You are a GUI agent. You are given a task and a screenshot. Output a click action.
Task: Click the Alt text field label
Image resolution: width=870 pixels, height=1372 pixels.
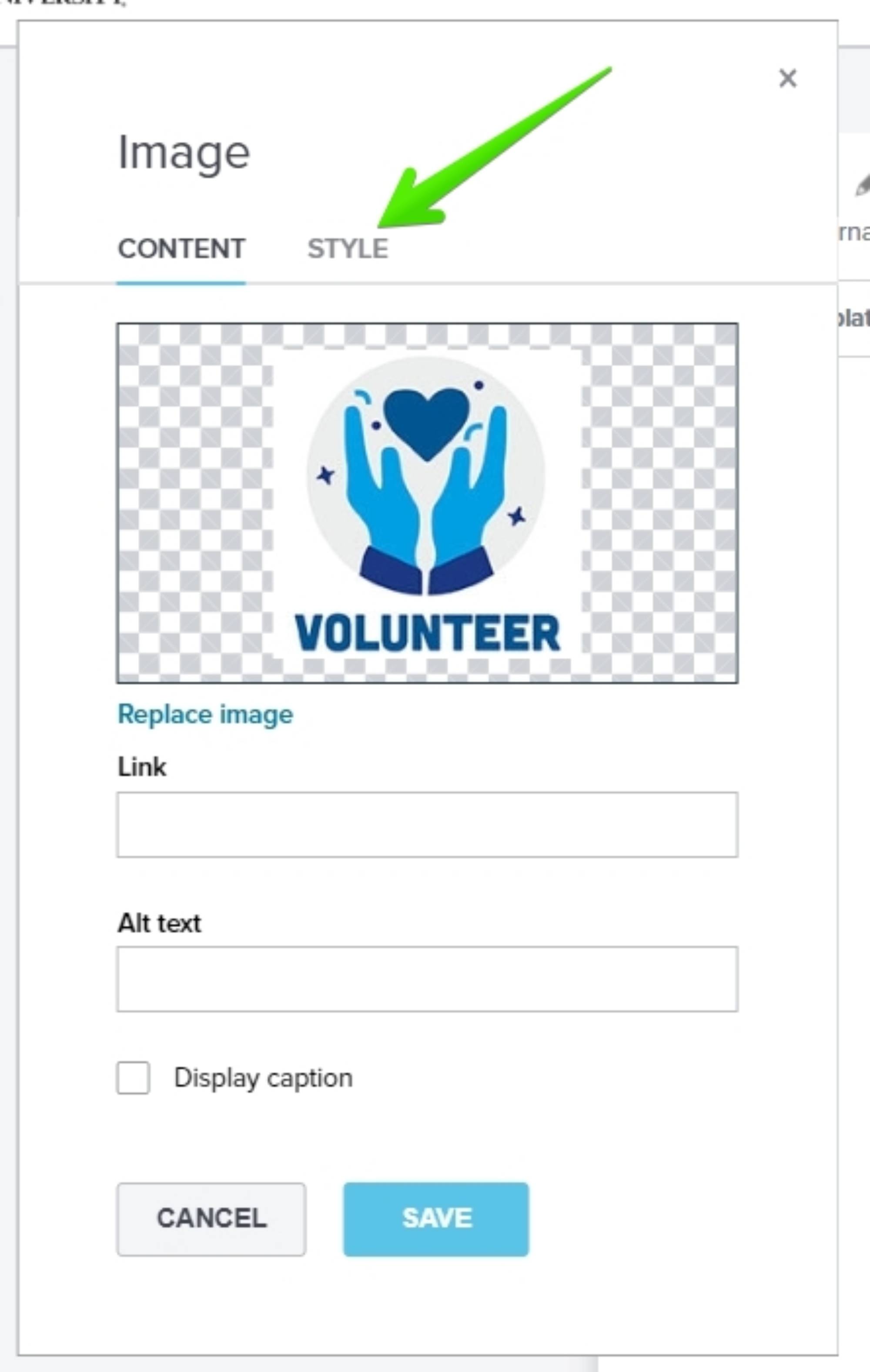[159, 922]
